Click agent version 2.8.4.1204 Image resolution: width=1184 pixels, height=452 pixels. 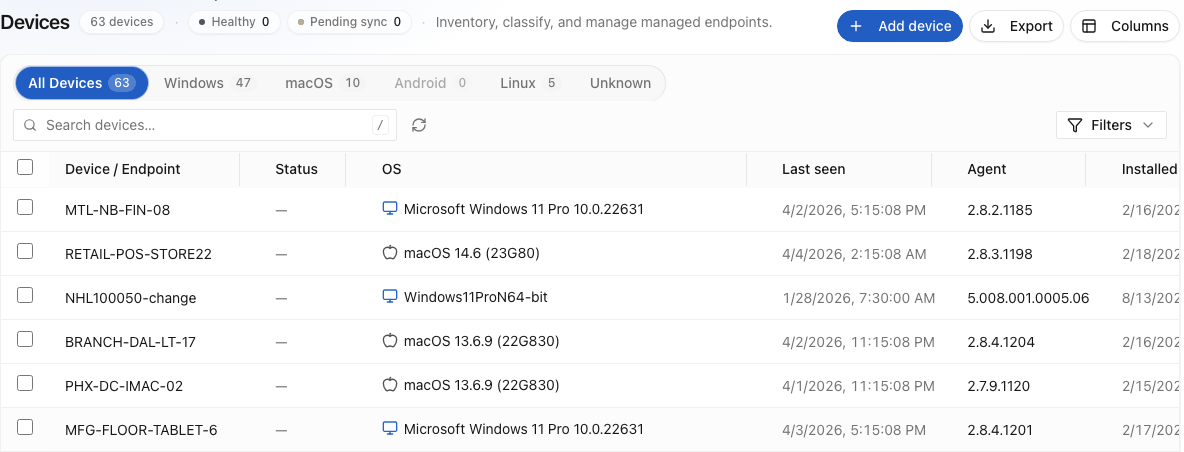1001,342
